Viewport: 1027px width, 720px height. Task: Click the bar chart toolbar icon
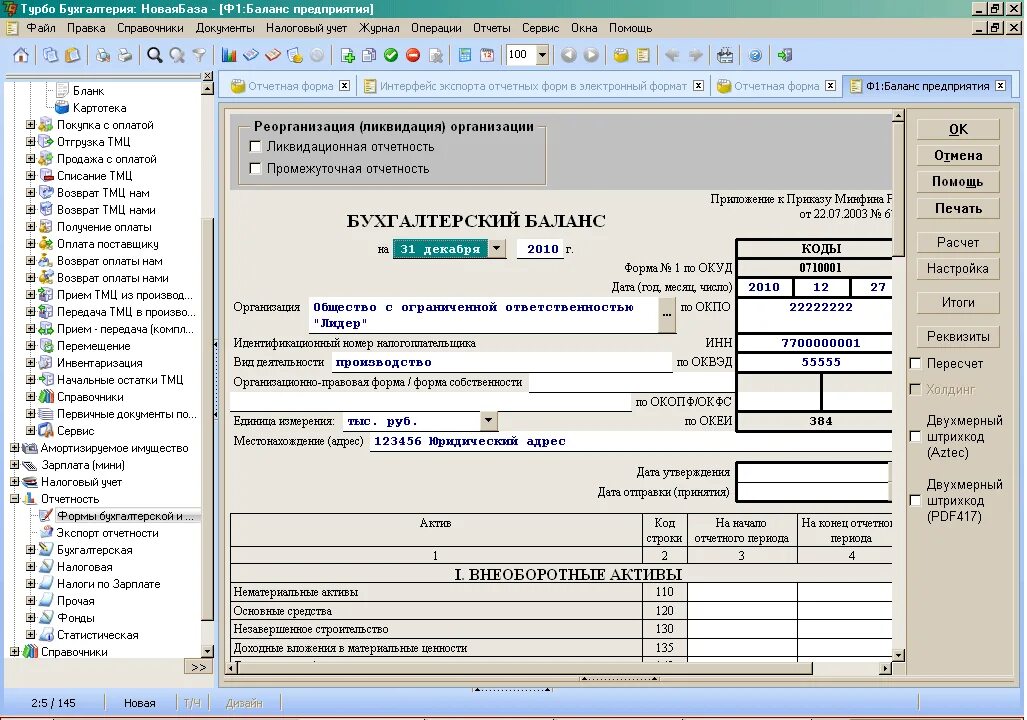pyautogui.click(x=229, y=55)
